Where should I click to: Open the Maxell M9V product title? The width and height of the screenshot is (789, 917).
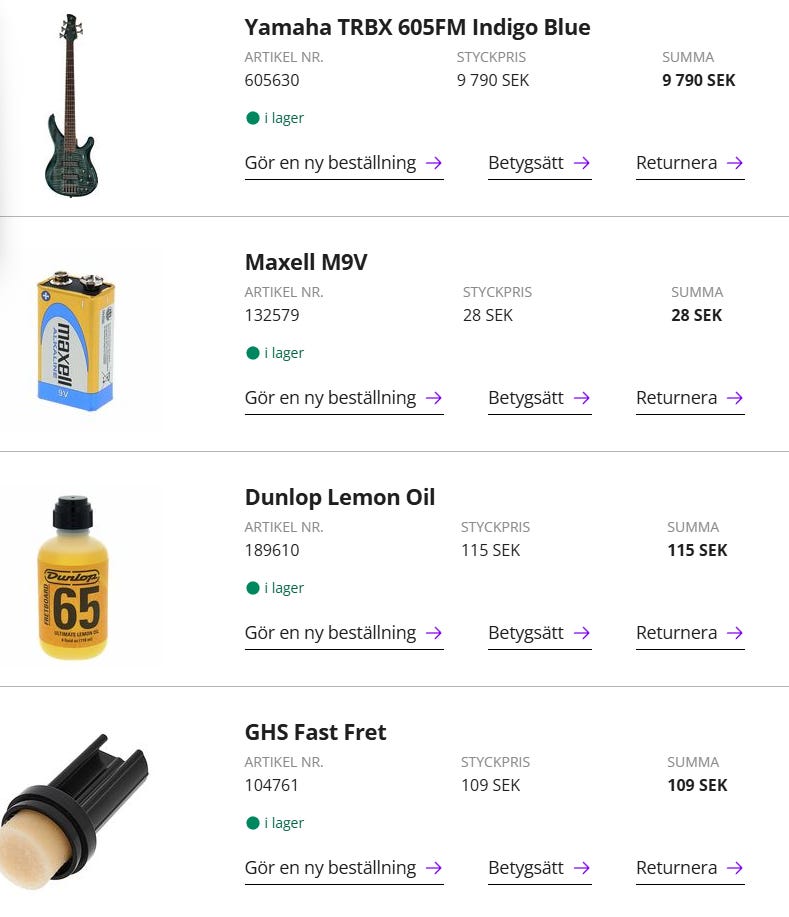coord(306,262)
